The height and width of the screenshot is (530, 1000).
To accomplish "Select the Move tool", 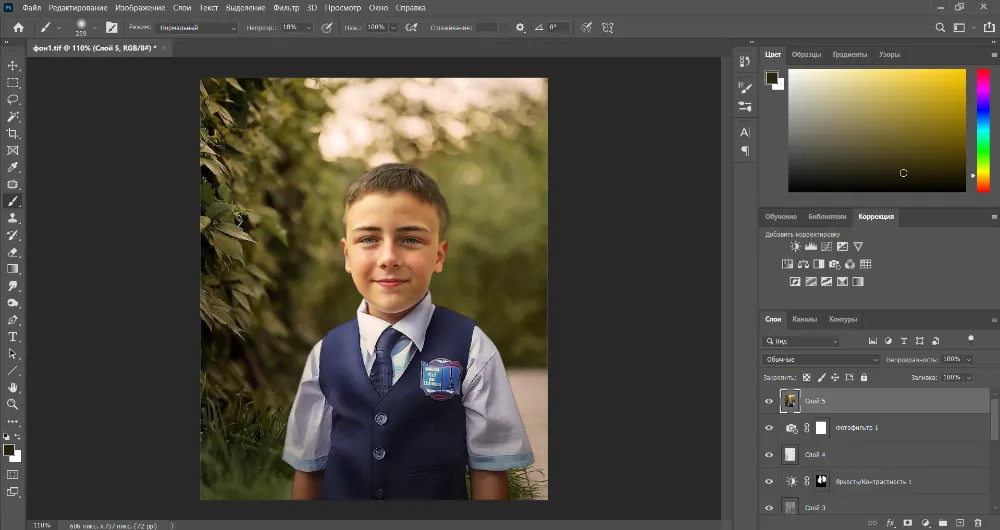I will [x=13, y=66].
